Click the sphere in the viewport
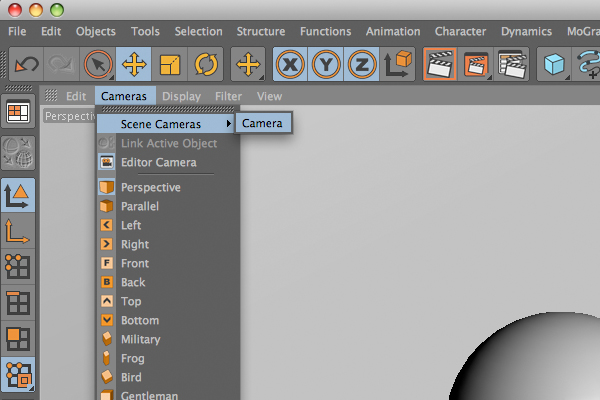Screen dimensions: 600x400 point(536,360)
